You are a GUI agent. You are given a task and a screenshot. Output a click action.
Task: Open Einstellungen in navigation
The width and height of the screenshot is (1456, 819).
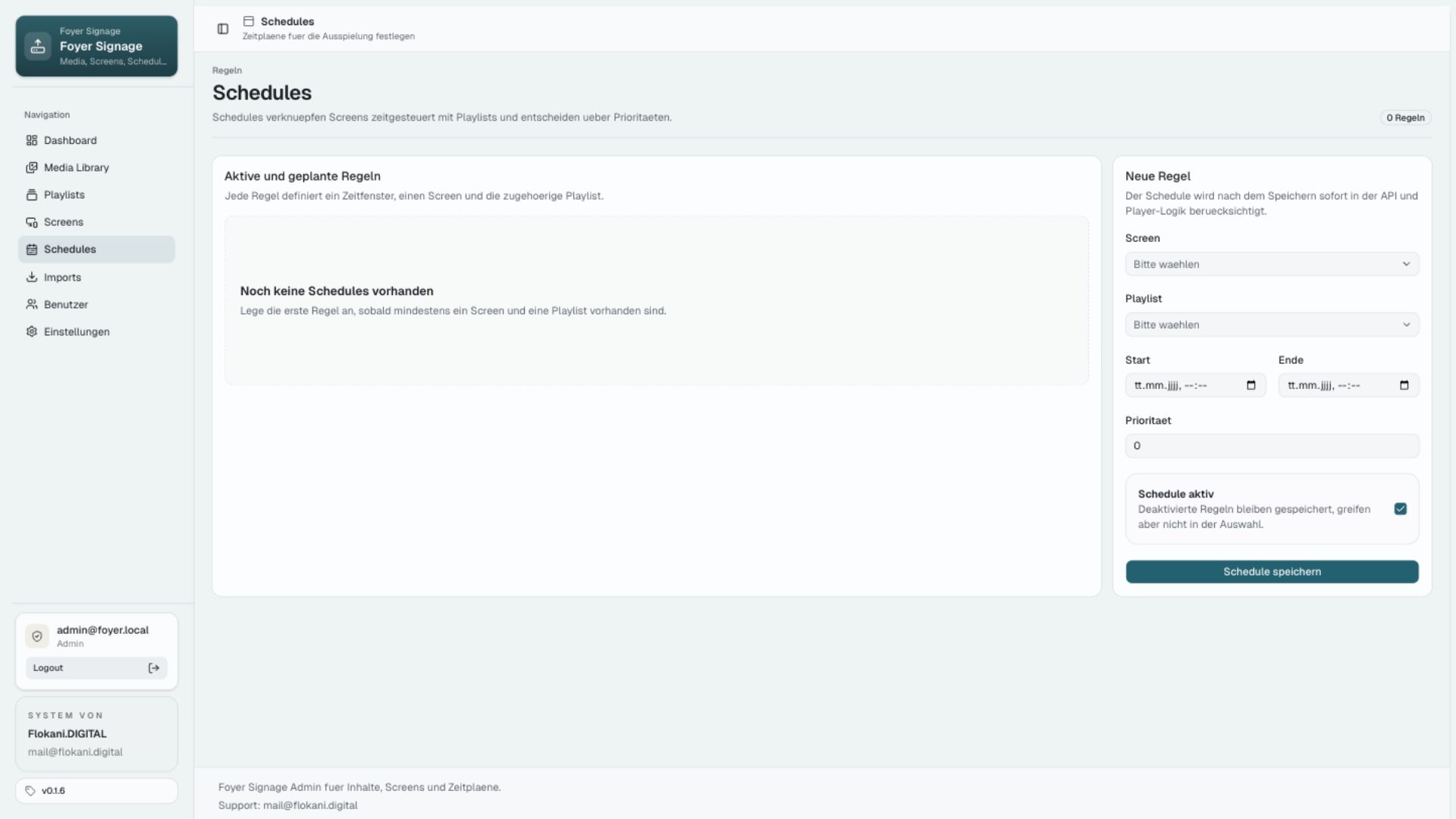click(96, 332)
